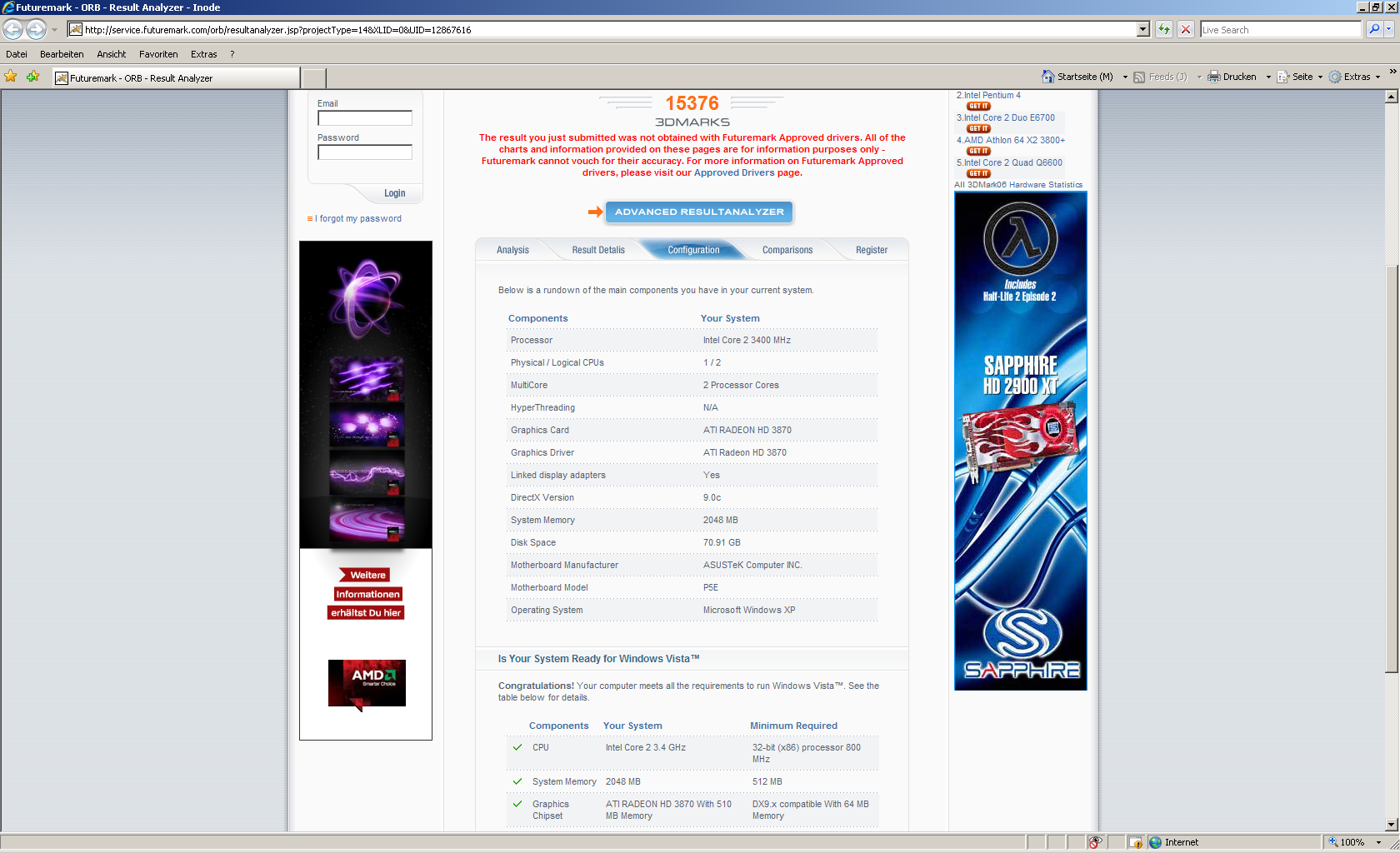
Task: Click the Internet zone globe icon
Action: click(1155, 842)
